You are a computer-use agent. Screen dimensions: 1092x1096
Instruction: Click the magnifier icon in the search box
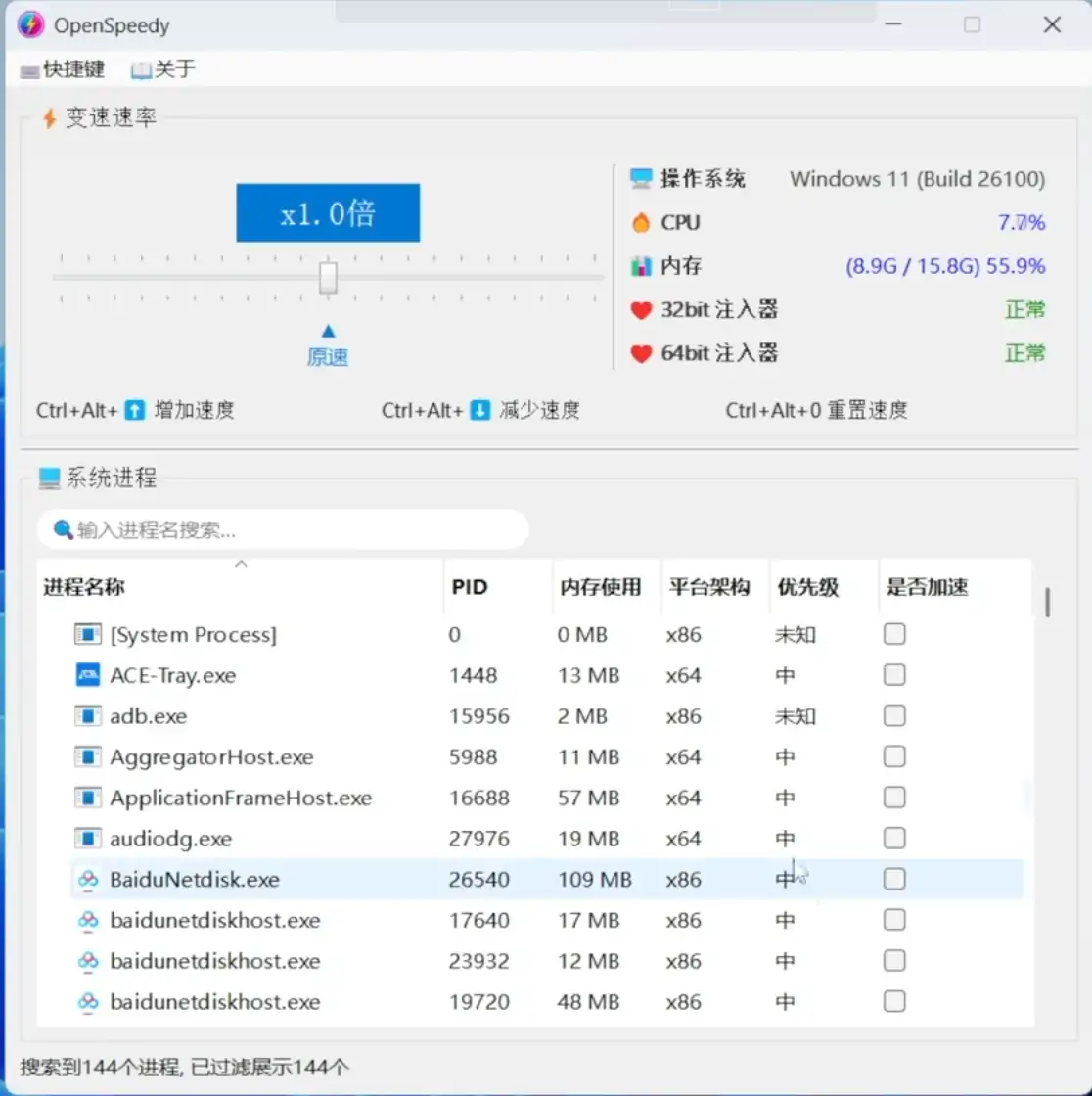(x=63, y=529)
